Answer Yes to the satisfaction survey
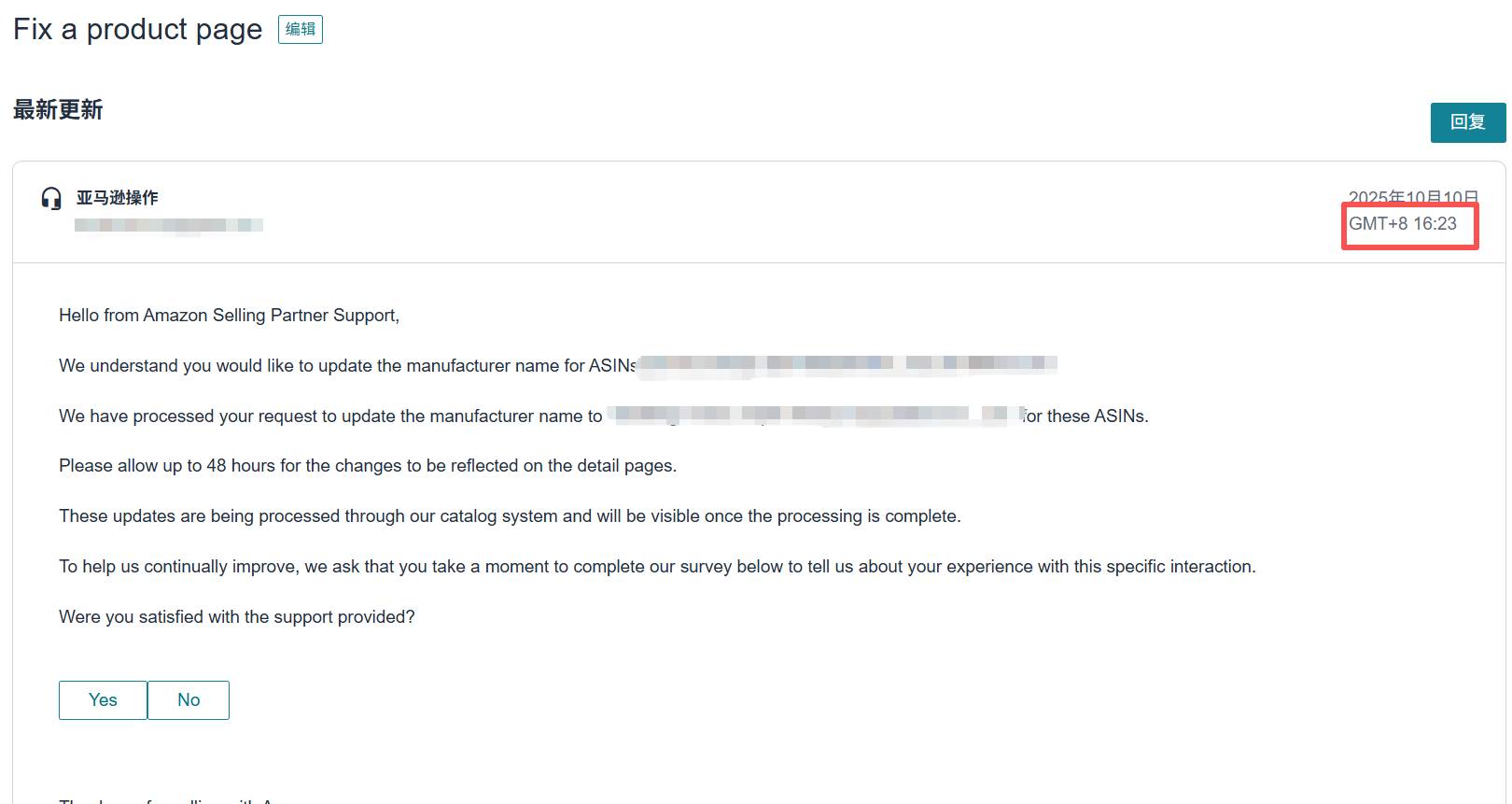1512x804 pixels. pos(103,700)
